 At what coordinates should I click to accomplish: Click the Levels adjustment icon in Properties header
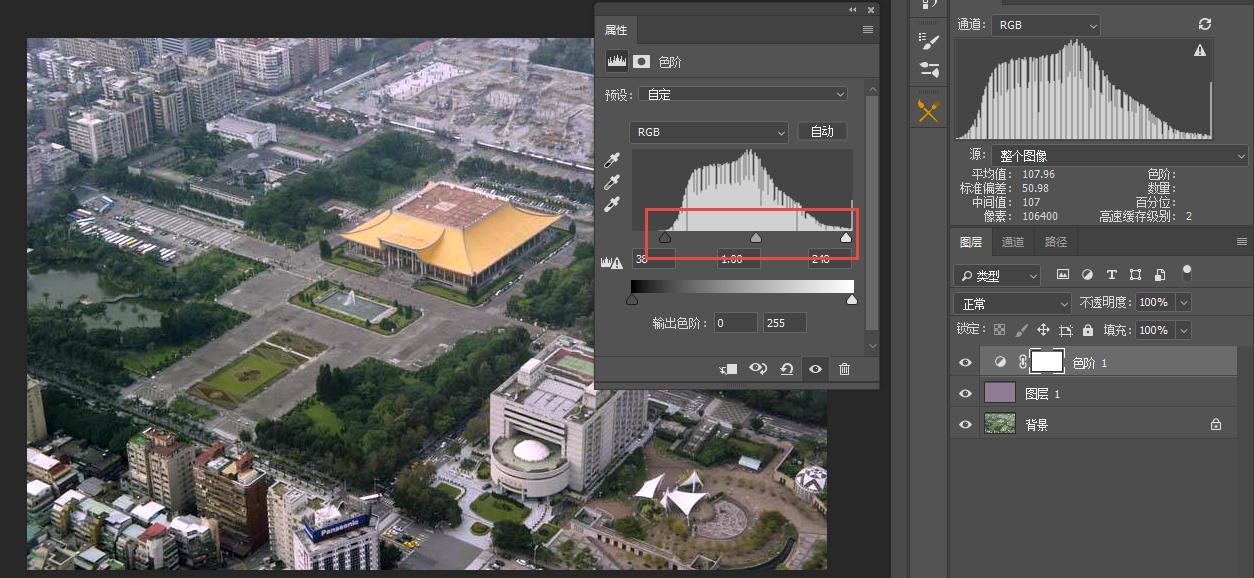616,61
